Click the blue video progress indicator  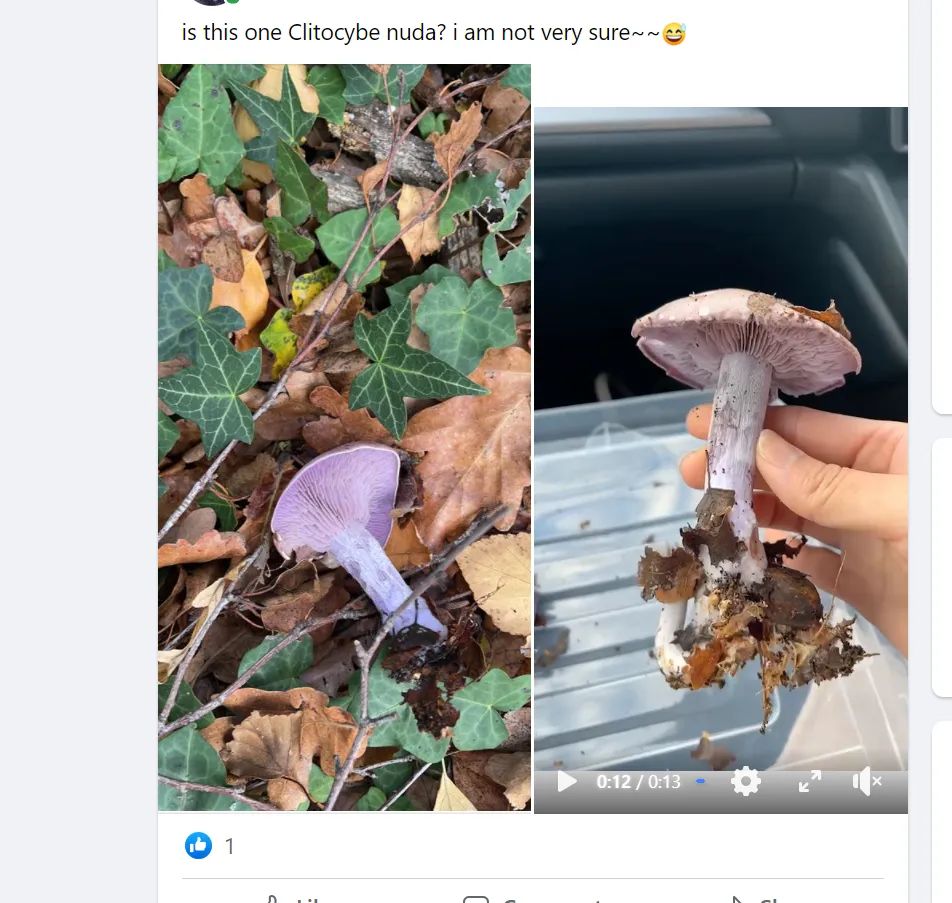[700, 781]
